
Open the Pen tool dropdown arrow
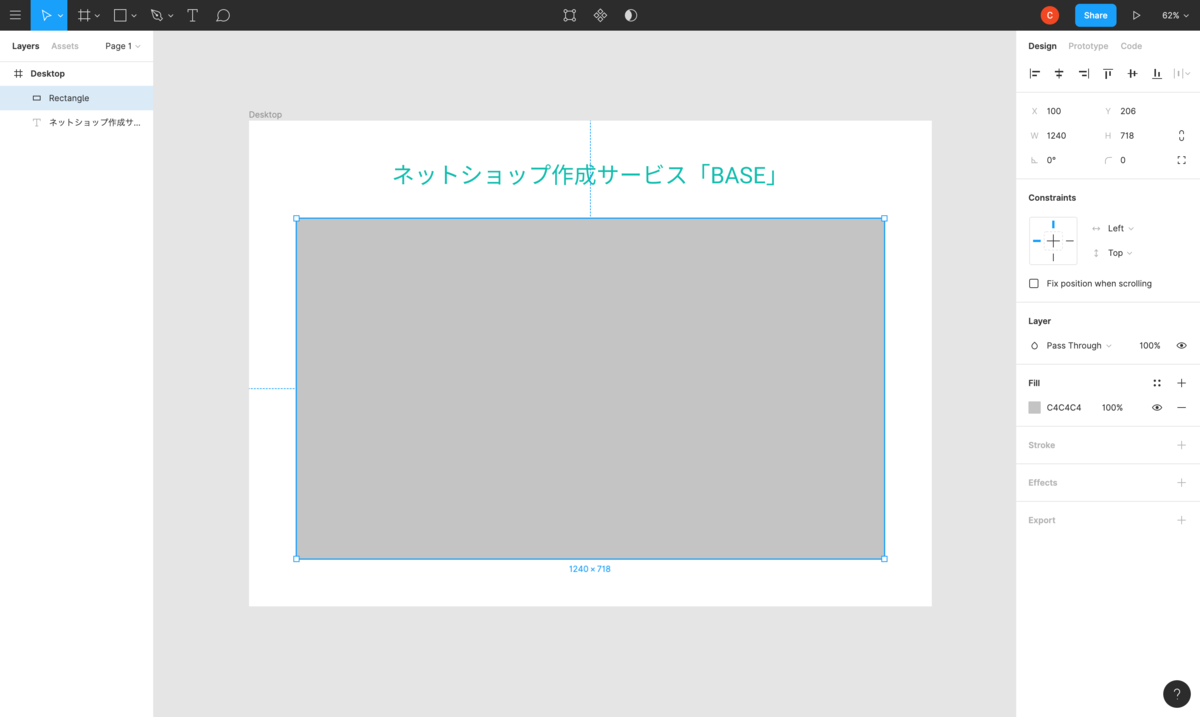coord(170,16)
